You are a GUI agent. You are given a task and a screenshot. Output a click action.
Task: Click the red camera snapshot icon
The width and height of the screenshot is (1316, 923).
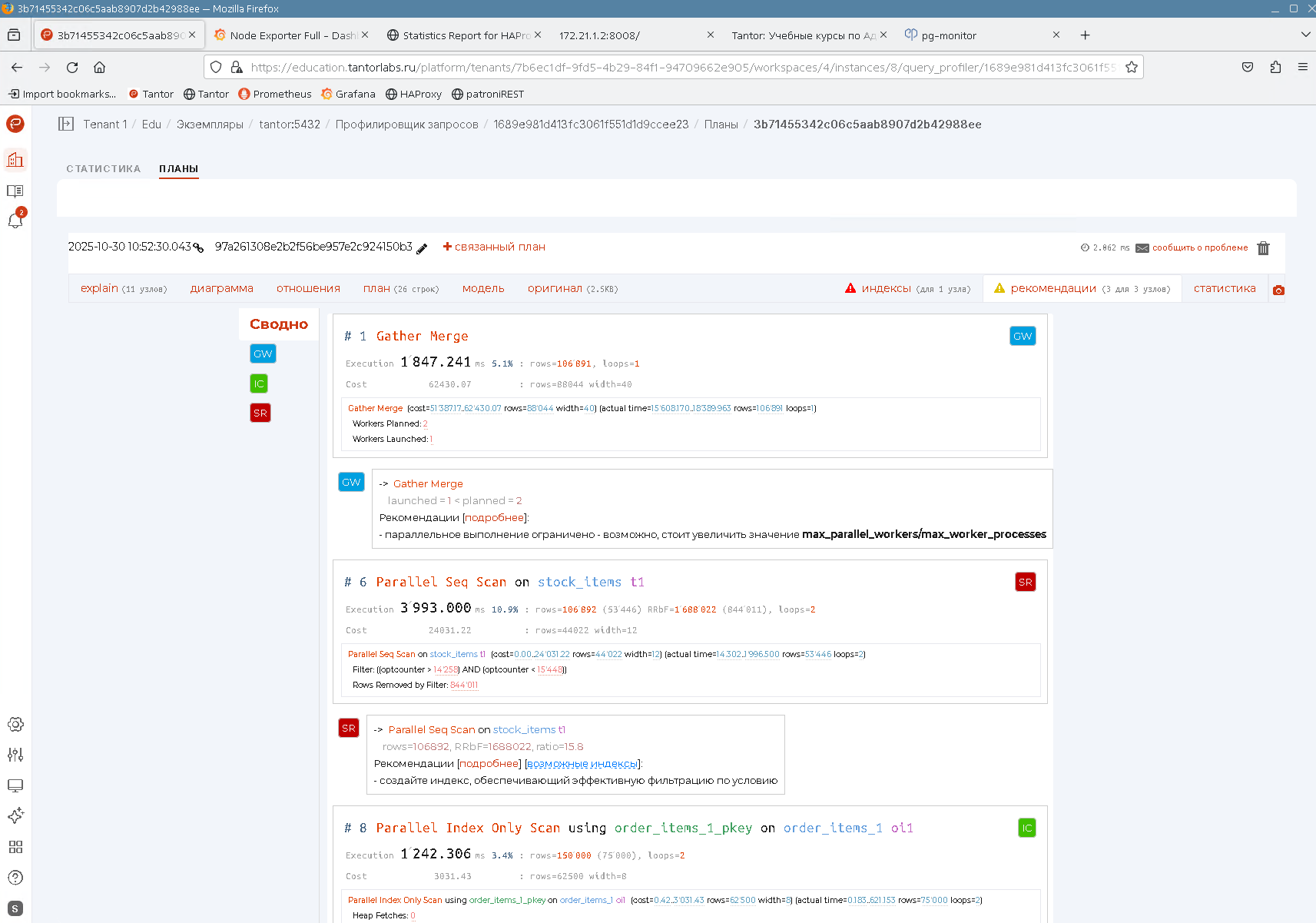tap(1278, 290)
